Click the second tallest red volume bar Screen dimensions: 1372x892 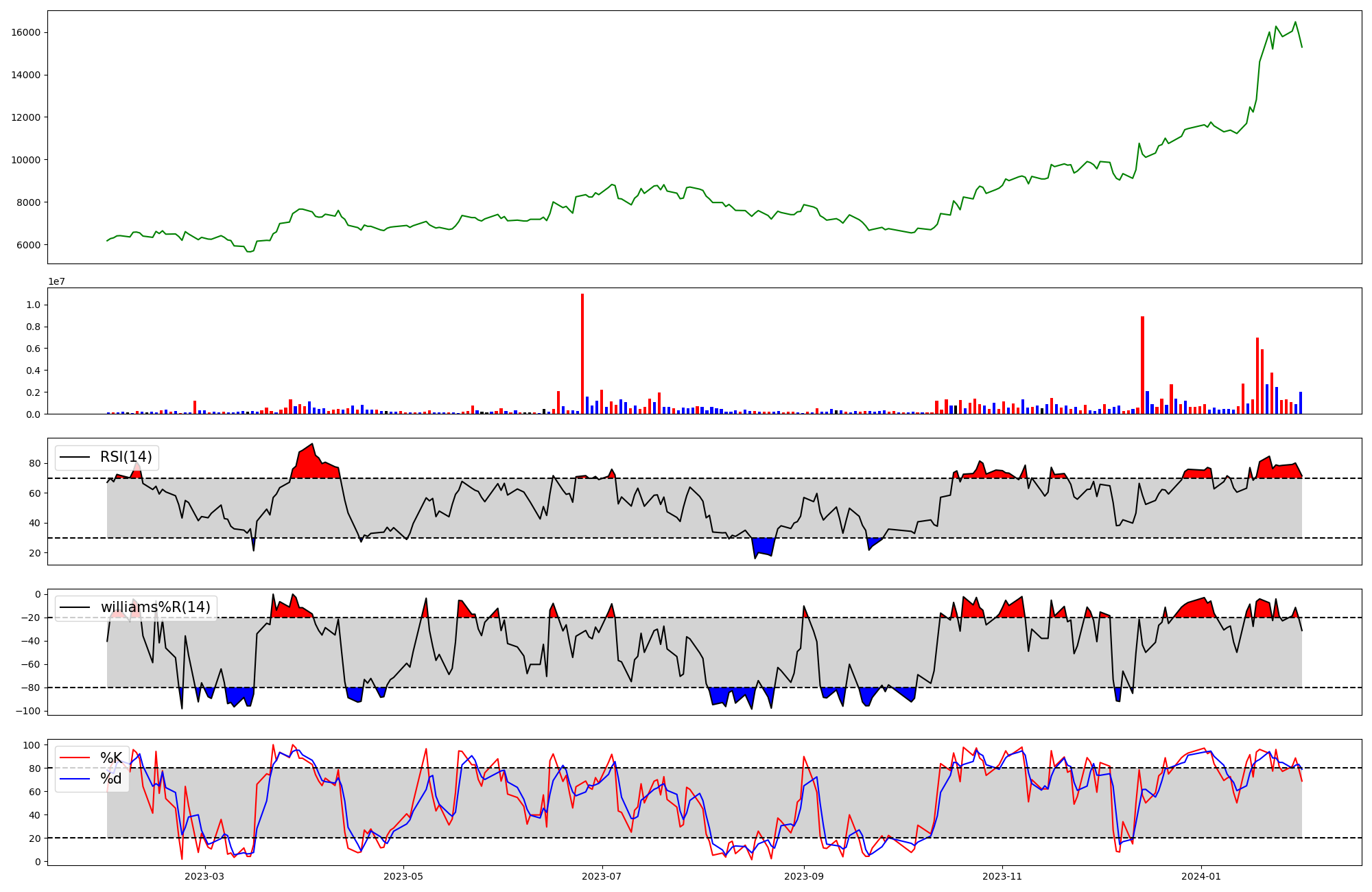[x=1142, y=365]
